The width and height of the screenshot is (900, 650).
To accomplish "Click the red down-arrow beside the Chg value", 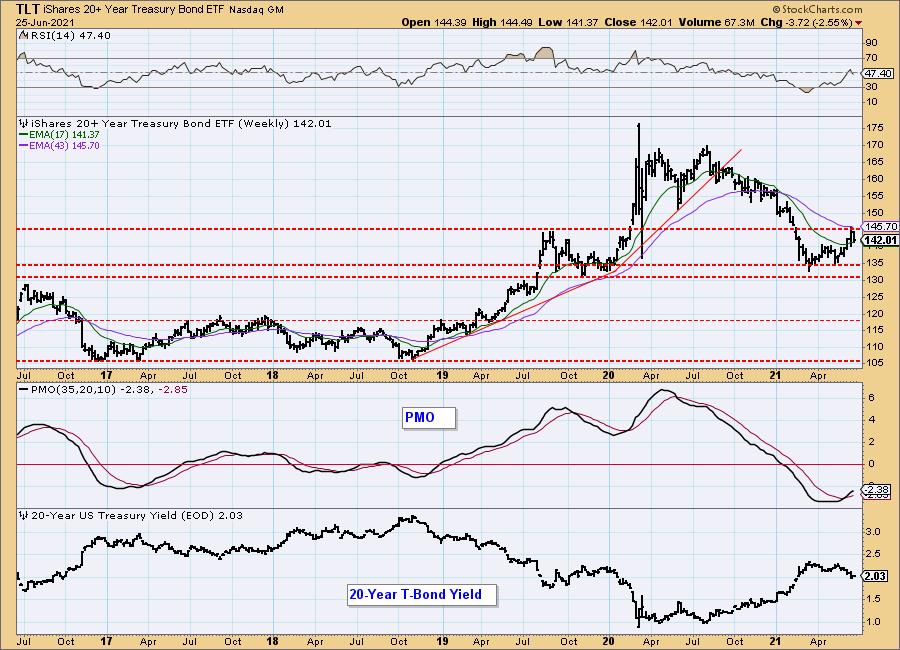I will pos(859,23).
